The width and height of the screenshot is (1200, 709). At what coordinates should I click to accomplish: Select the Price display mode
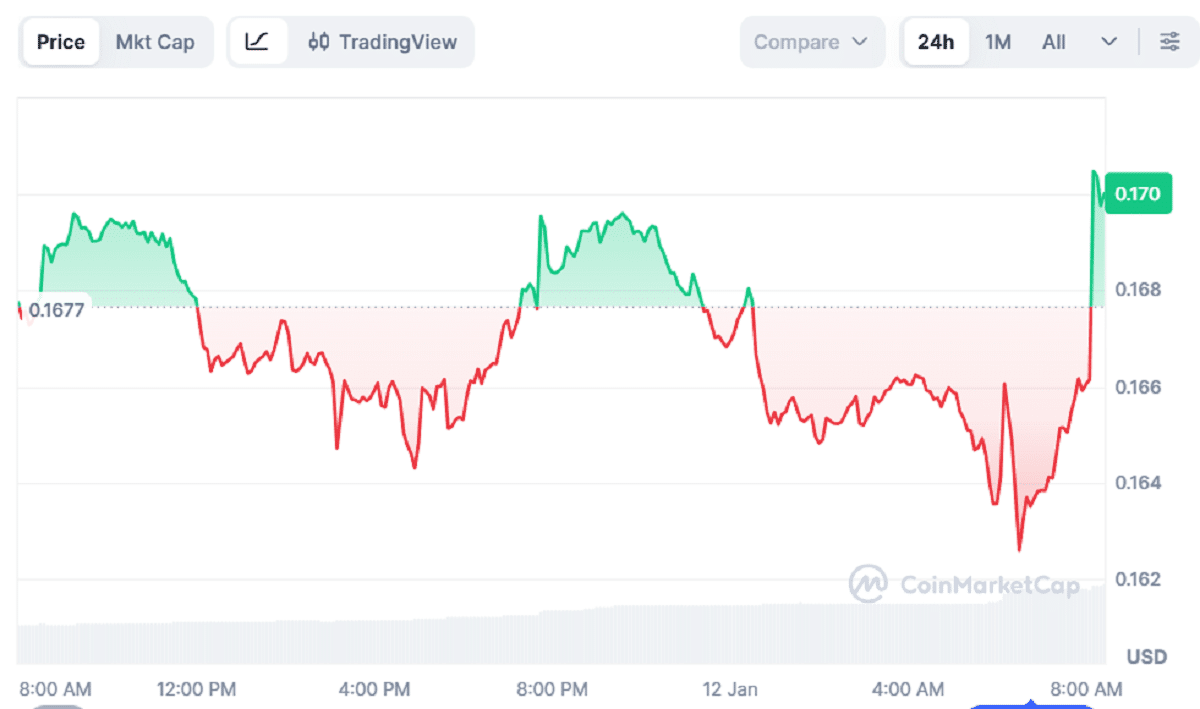60,42
